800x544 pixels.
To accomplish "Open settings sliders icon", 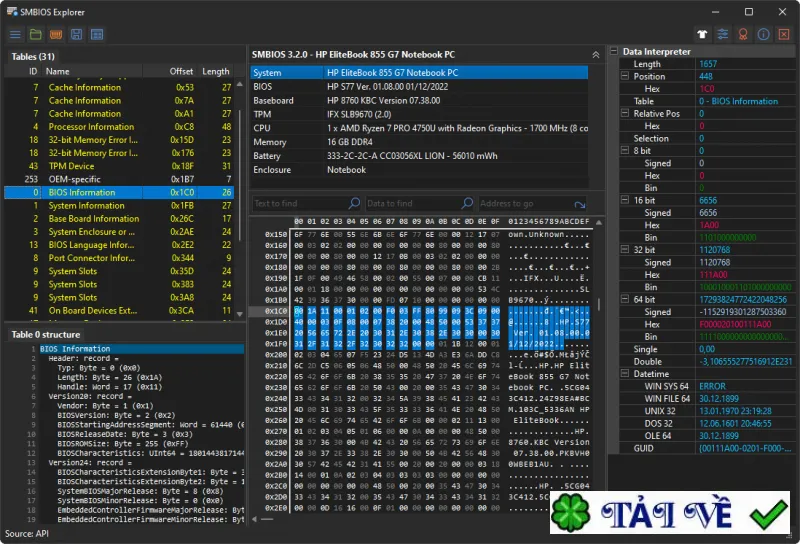I will [723, 34].
